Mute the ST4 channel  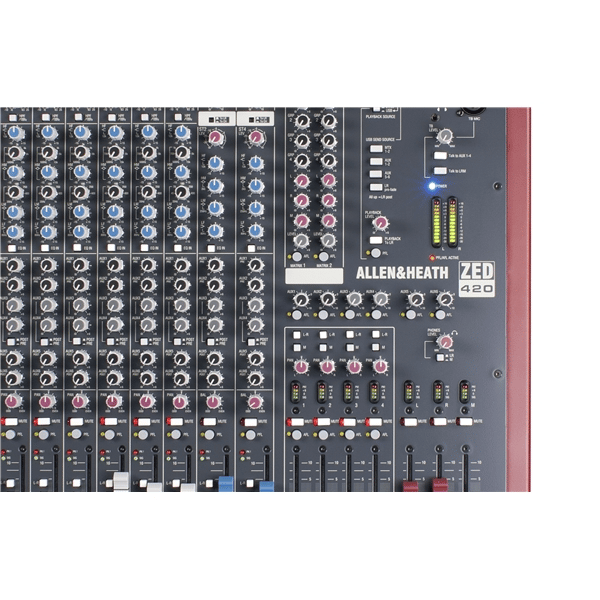[x=250, y=422]
